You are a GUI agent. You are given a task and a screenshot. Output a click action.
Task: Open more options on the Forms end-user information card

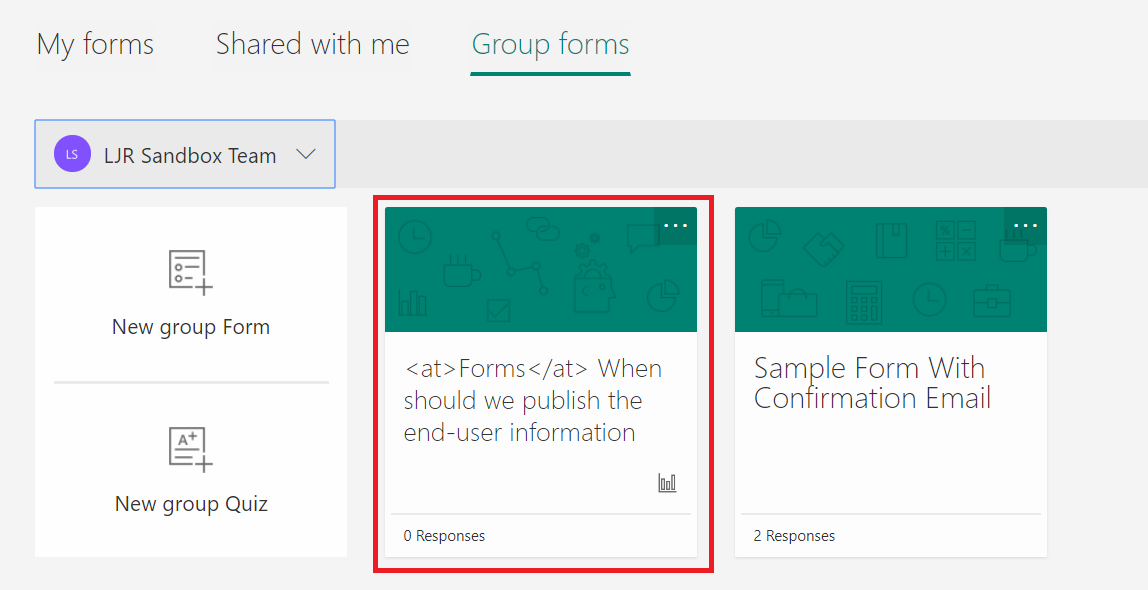(x=675, y=225)
